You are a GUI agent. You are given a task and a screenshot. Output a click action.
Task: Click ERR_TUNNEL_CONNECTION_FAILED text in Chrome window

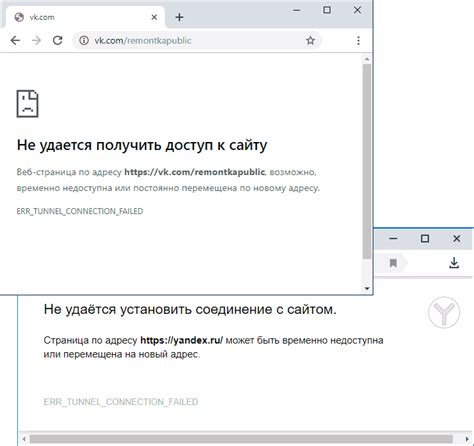click(80, 211)
